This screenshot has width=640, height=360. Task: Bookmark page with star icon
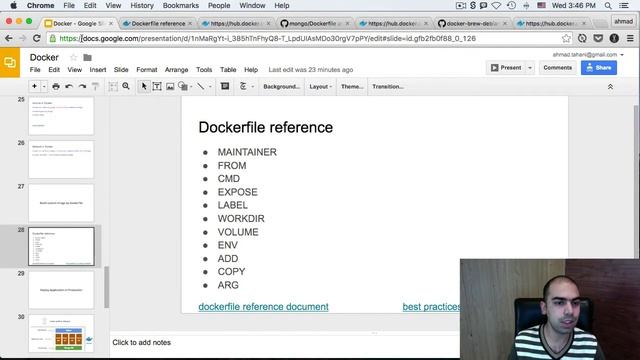[566, 38]
